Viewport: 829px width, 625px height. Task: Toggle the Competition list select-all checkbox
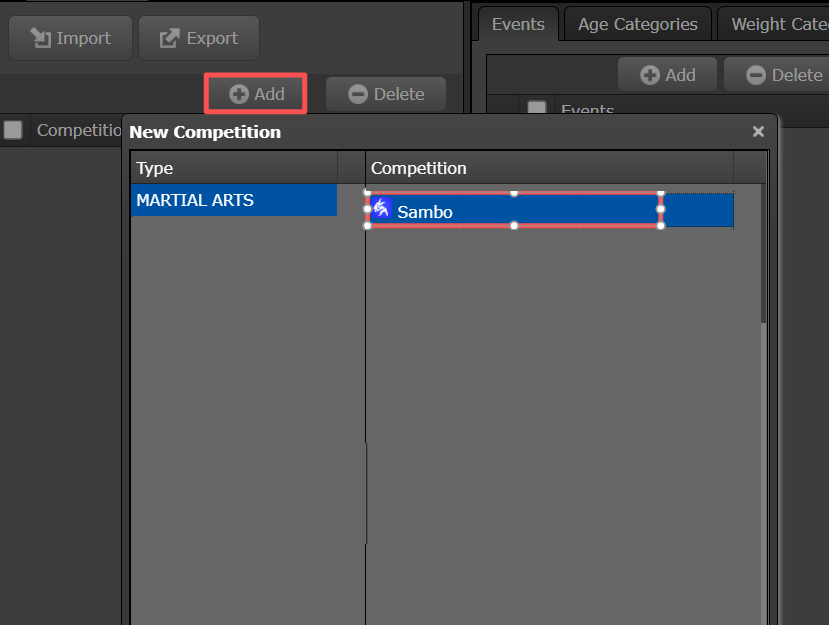click(x=13, y=130)
